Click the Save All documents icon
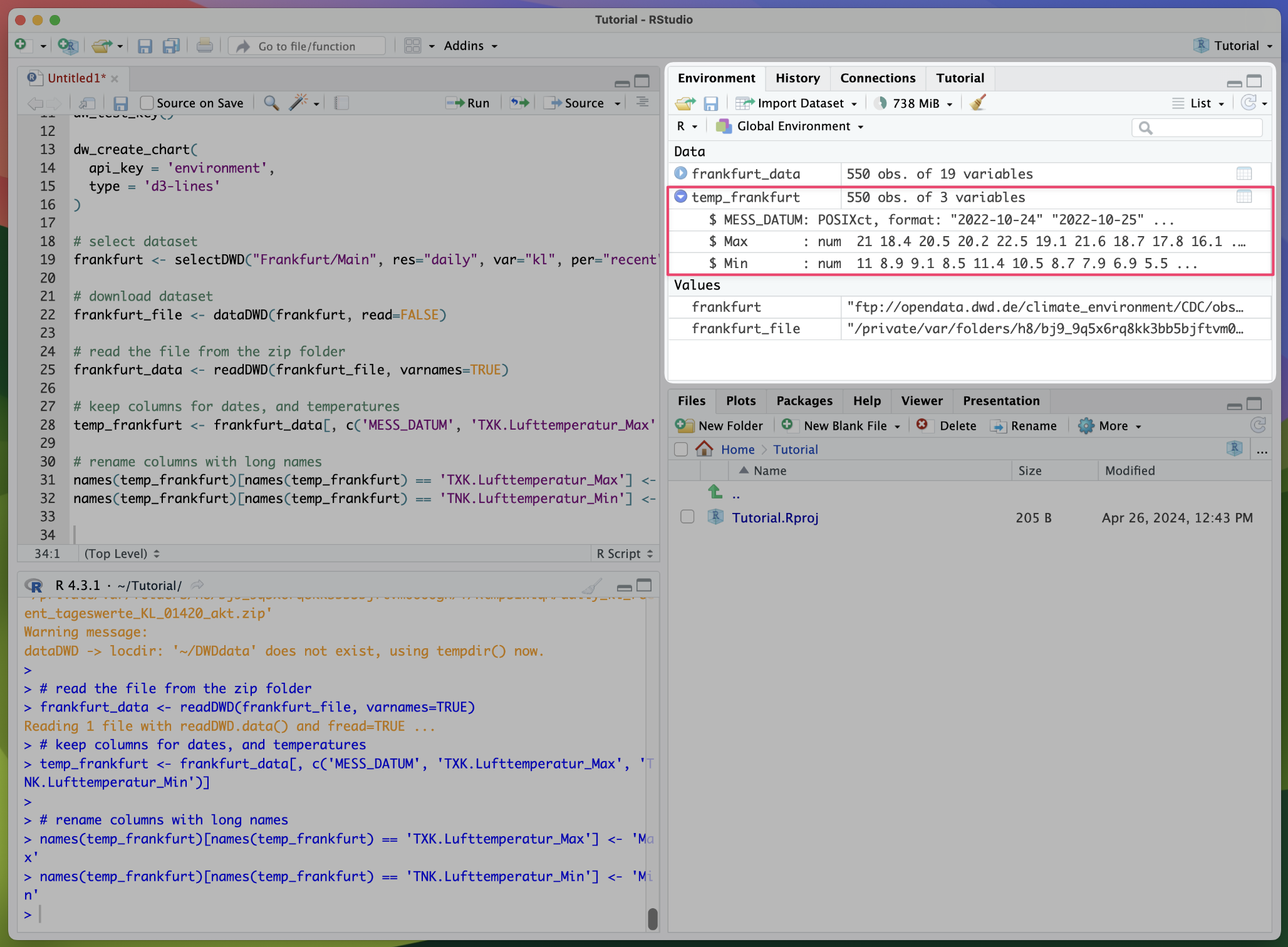Viewport: 1288px width, 947px height. coord(170,46)
